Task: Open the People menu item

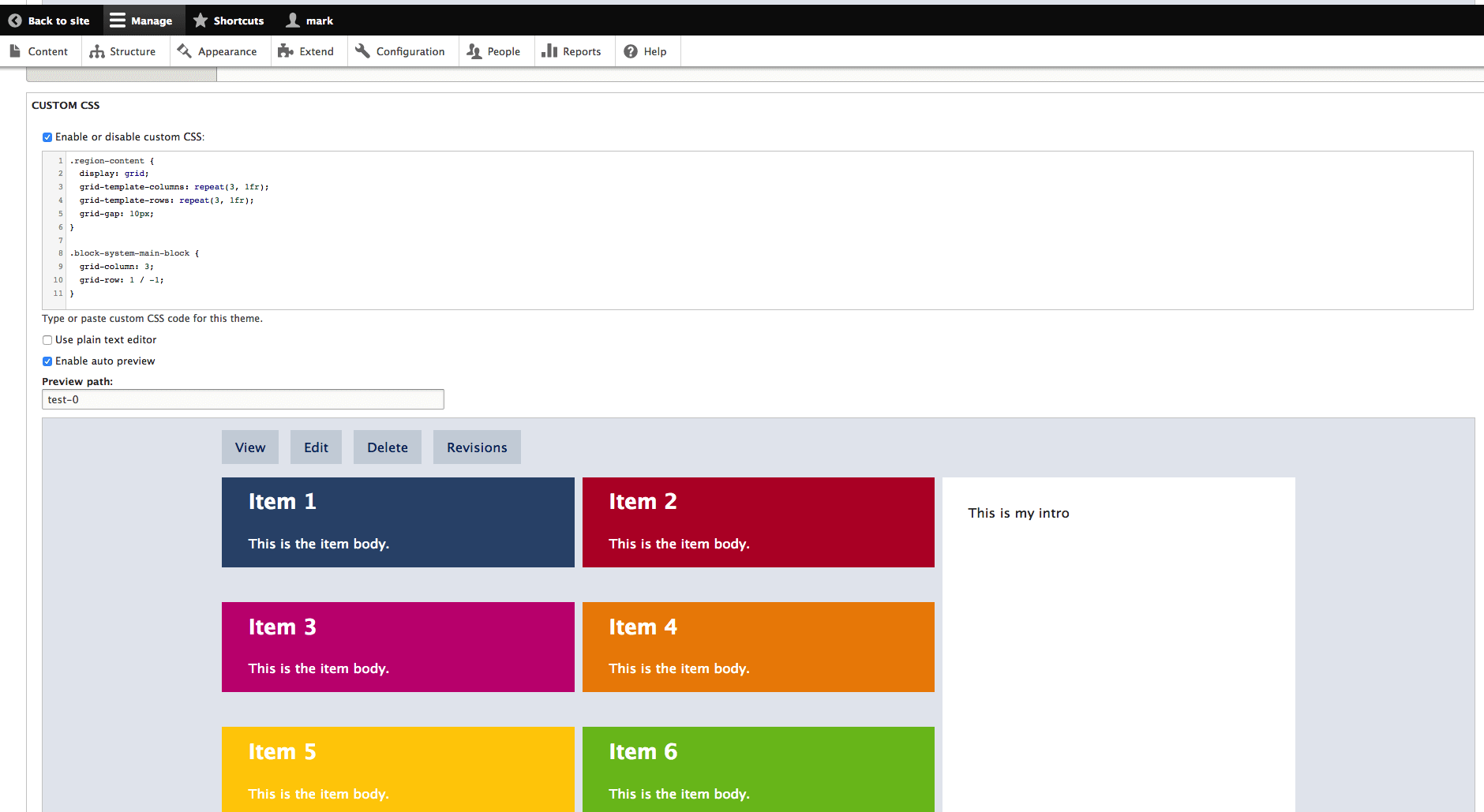Action: [495, 51]
